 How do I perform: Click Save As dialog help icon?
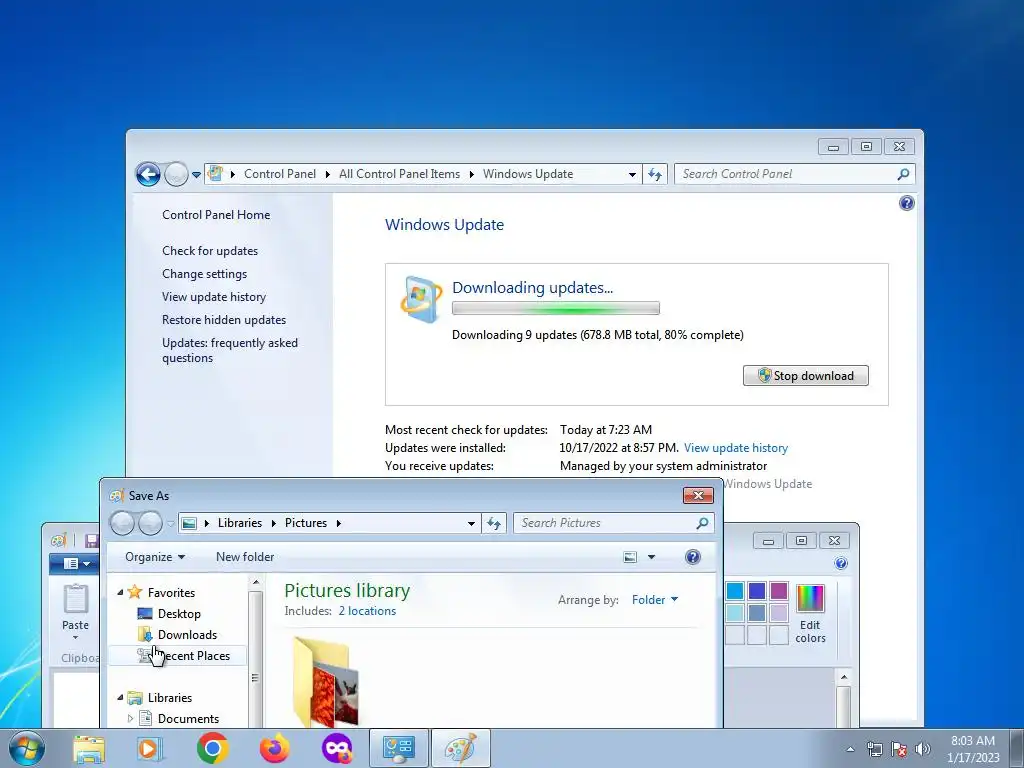pyautogui.click(x=693, y=557)
